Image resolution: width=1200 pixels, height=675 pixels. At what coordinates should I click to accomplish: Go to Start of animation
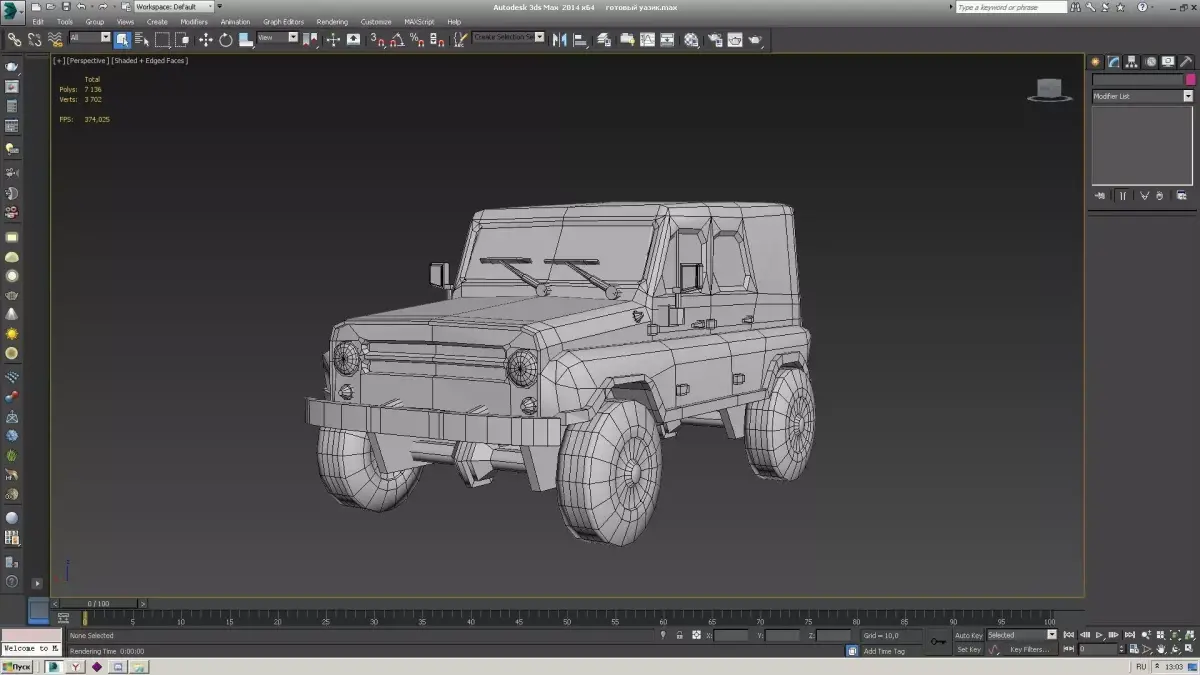tap(1069, 635)
